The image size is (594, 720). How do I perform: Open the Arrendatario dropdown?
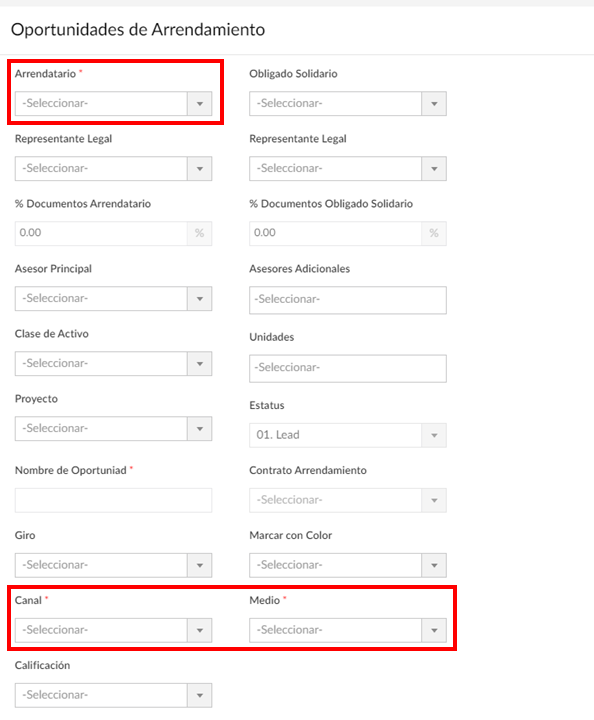pos(113,103)
